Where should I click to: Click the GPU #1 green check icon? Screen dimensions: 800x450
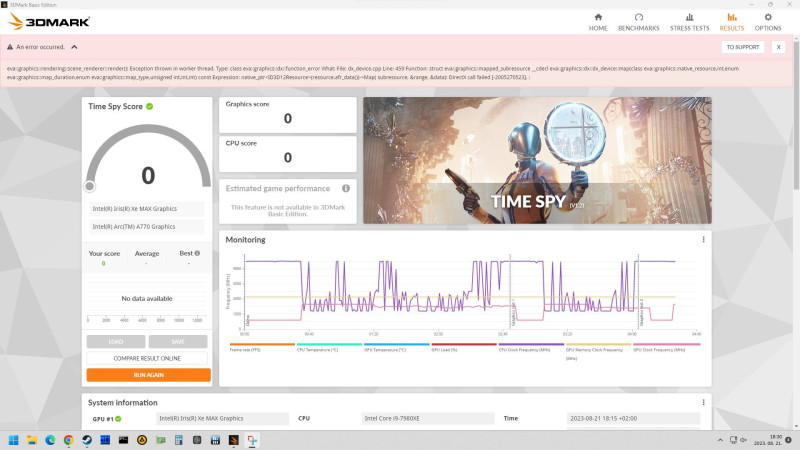point(118,419)
